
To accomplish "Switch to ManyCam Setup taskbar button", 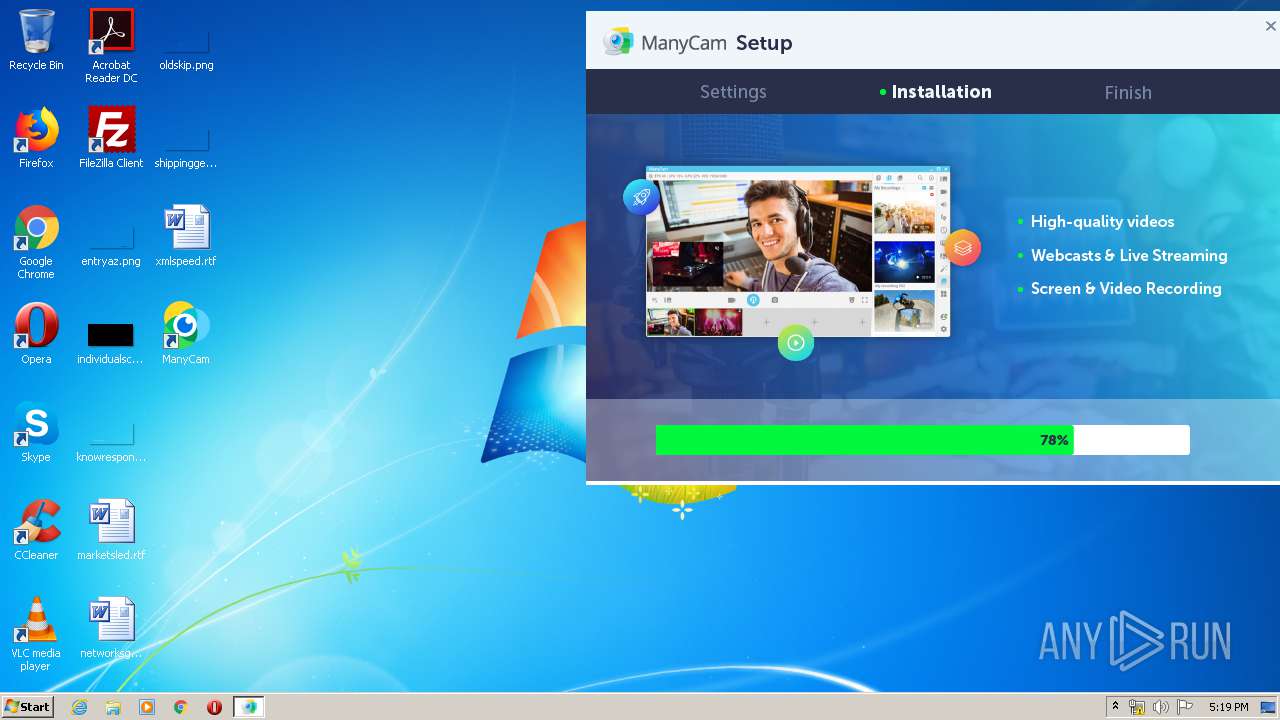I will 249,707.
